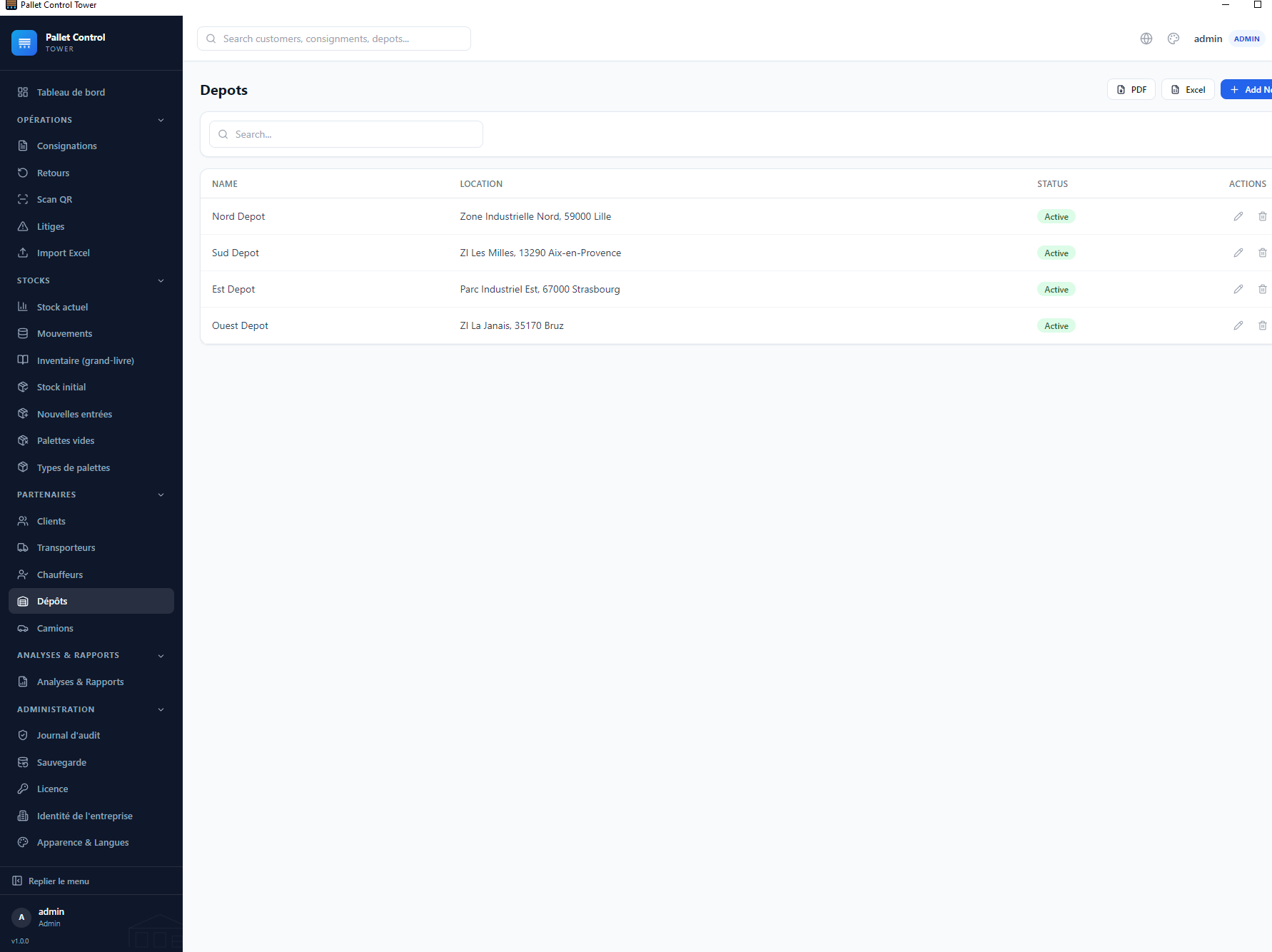Viewport: 1272px width, 952px height.
Task: Click the admin avatar in sidebar
Action: point(21,917)
